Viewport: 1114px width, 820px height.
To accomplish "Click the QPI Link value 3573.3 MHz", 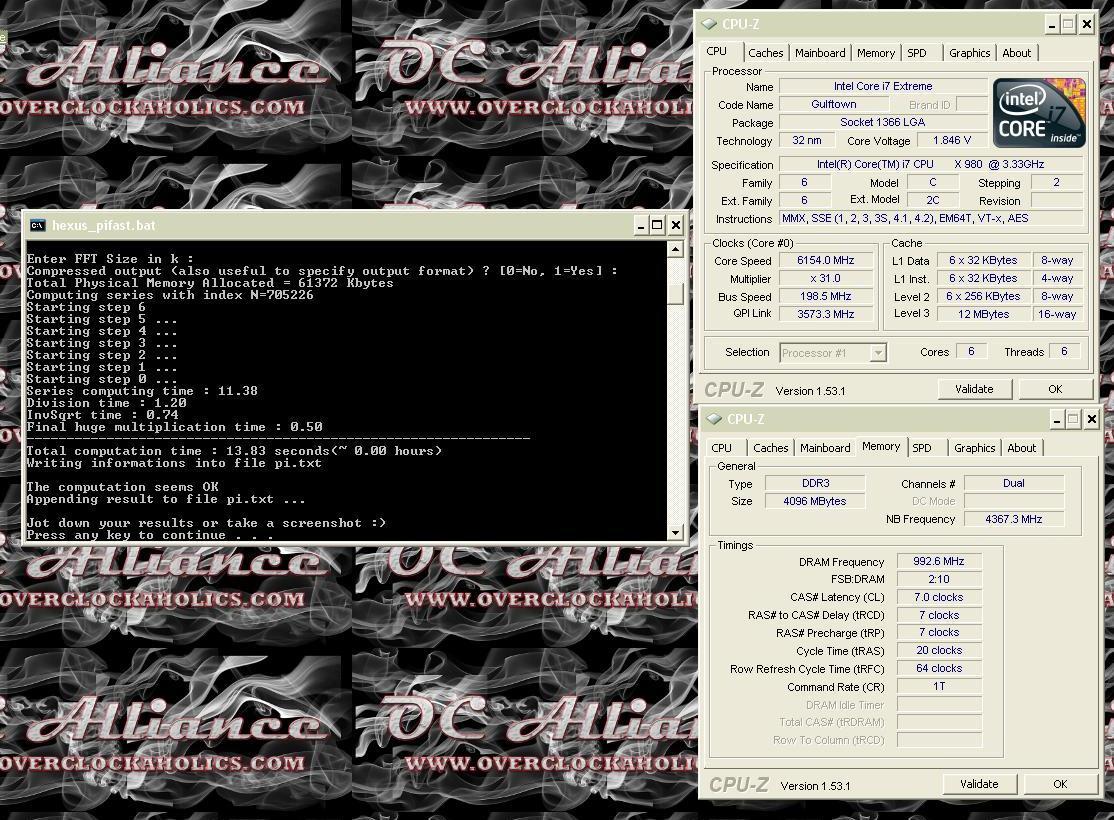I will pos(826,314).
